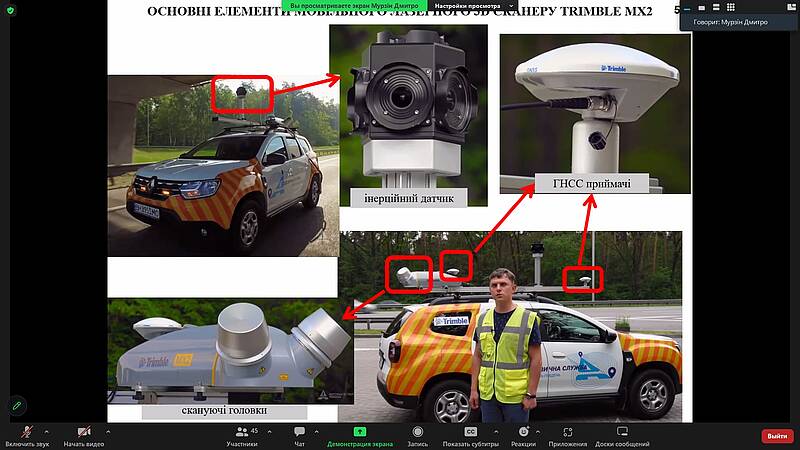Click the slide title mentioning TRIMBLE MX2
This screenshot has width=800, height=450.
point(399,11)
